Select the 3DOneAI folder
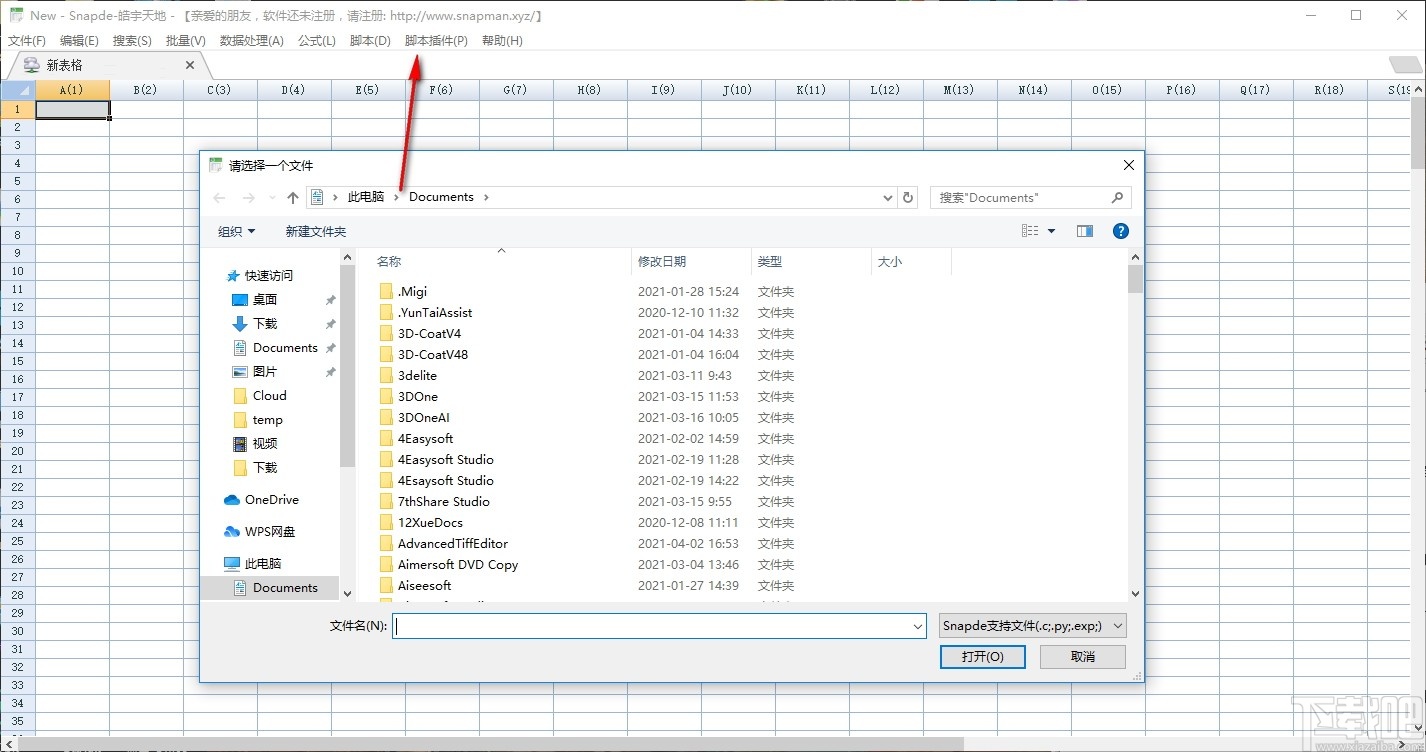Screen dimensions: 1426x752 414,417
